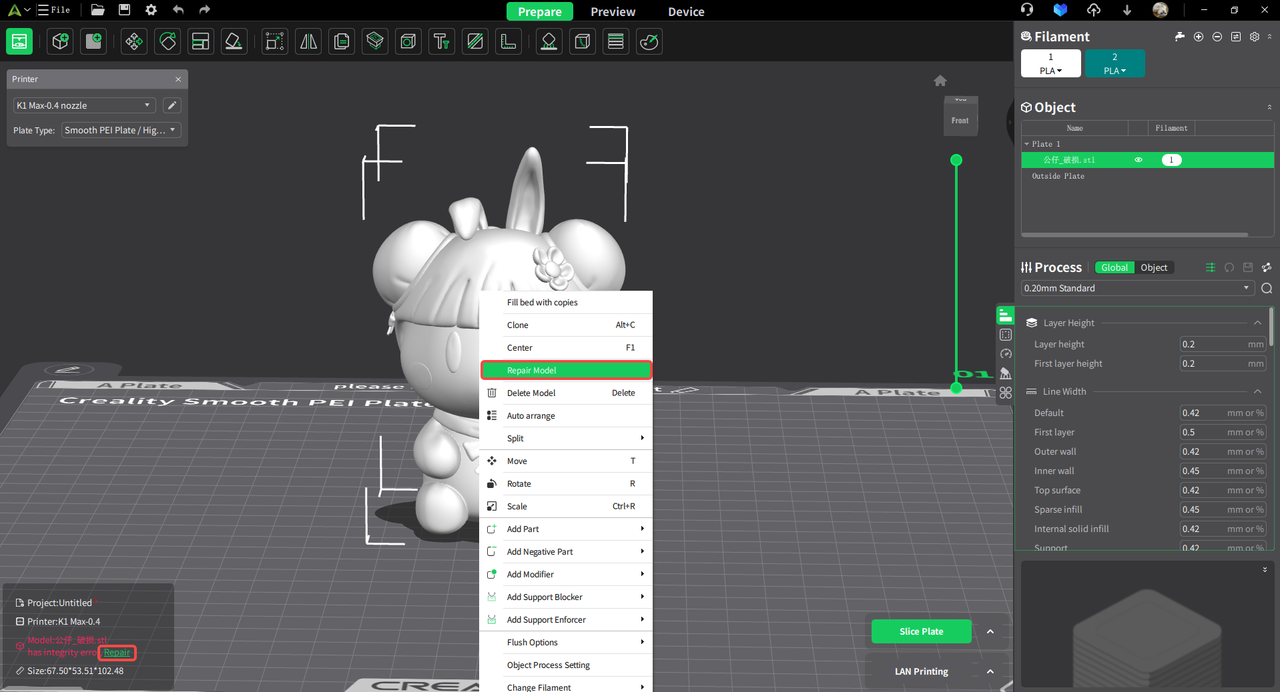Open the user avatar profile
1280x692 pixels.
1160,10
